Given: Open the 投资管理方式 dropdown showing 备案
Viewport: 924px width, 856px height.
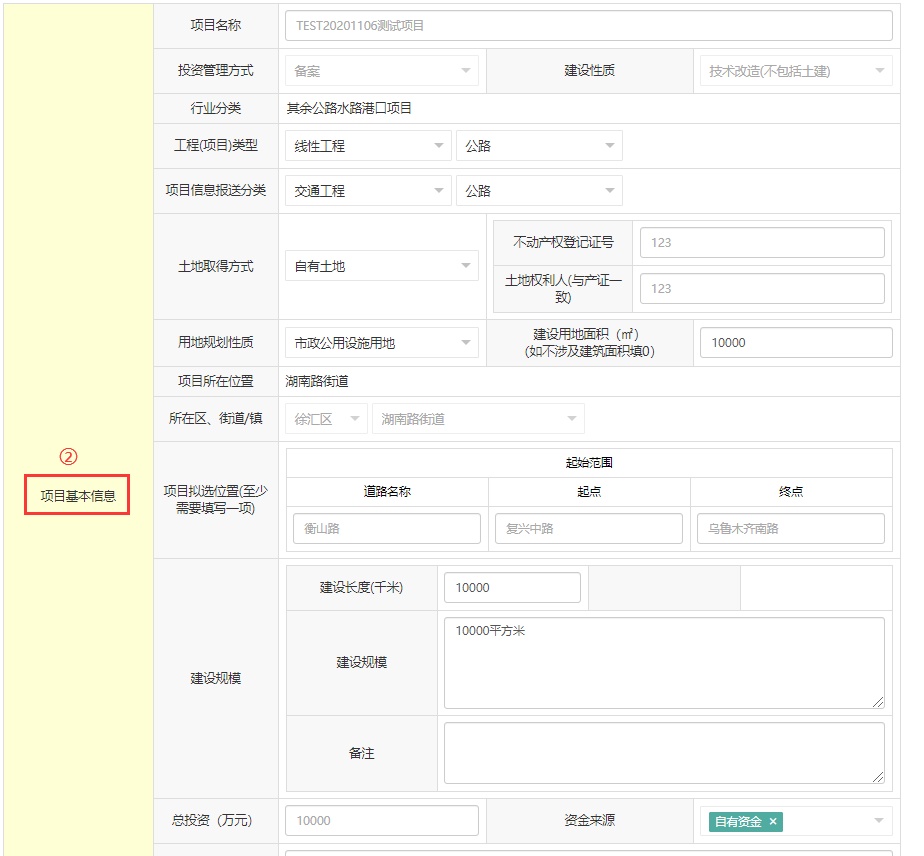Looking at the screenshot, I should pos(381,71).
